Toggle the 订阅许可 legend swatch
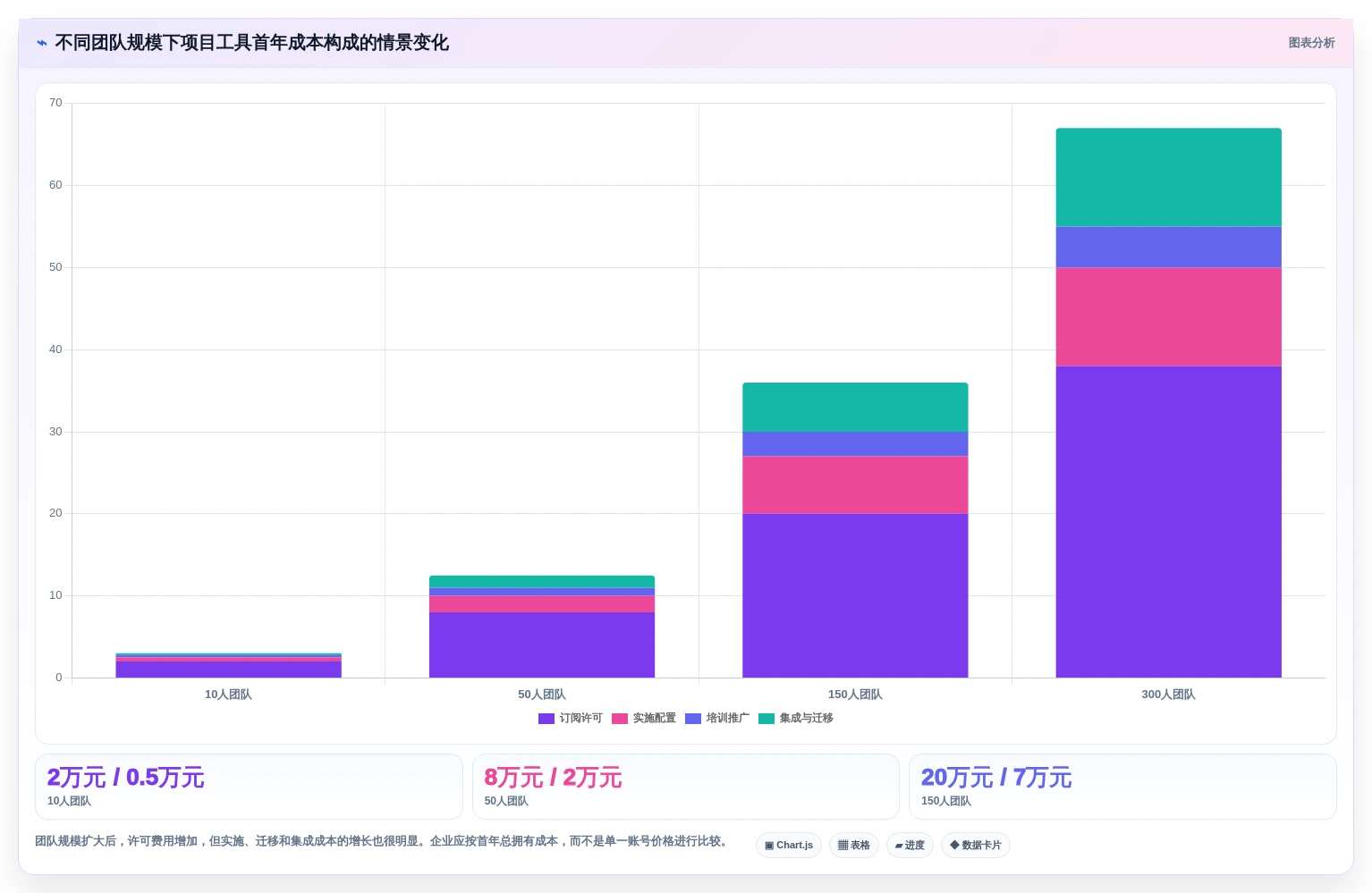This screenshot has width=1372, height=893. [x=546, y=719]
